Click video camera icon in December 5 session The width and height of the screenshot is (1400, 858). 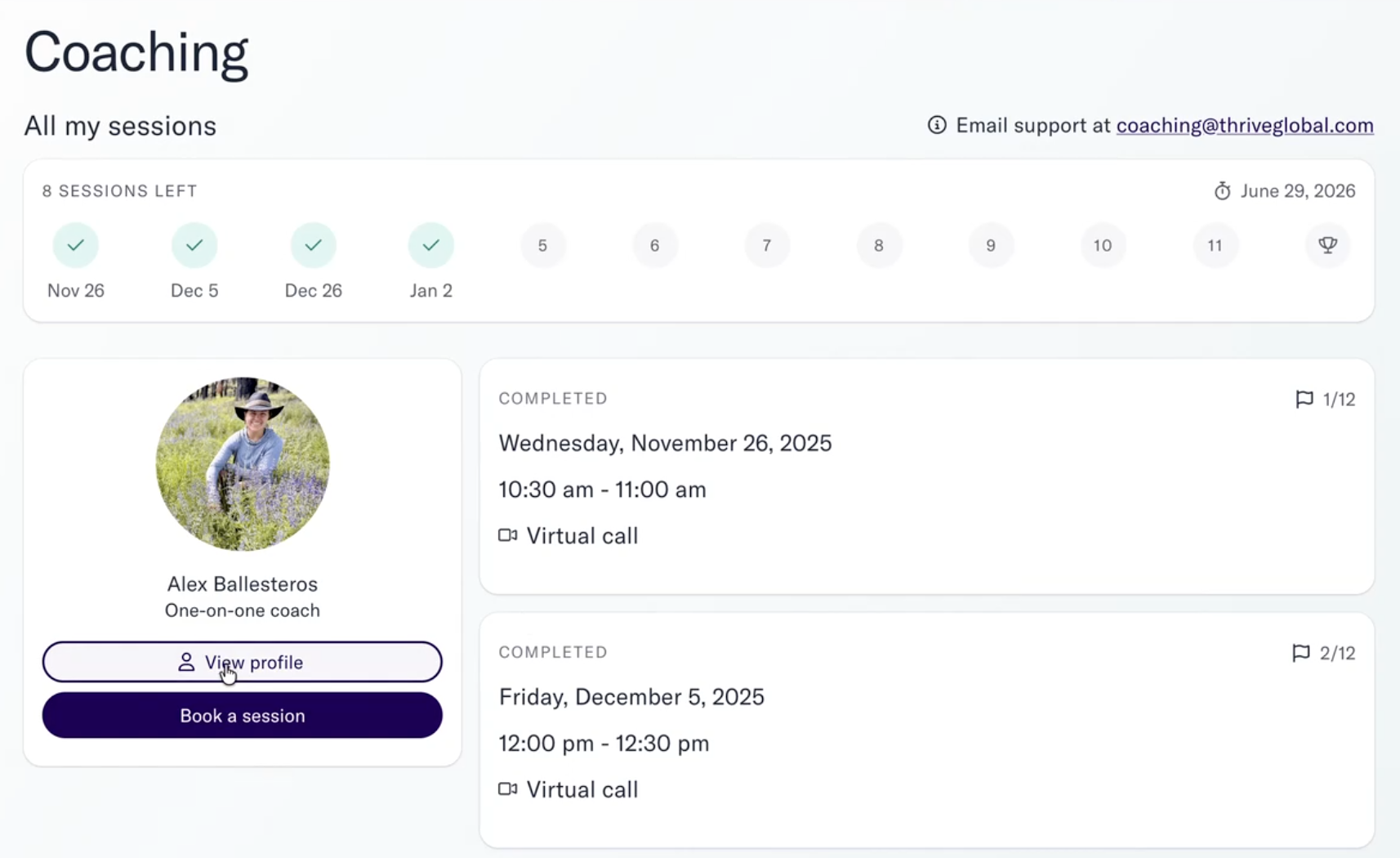508,789
